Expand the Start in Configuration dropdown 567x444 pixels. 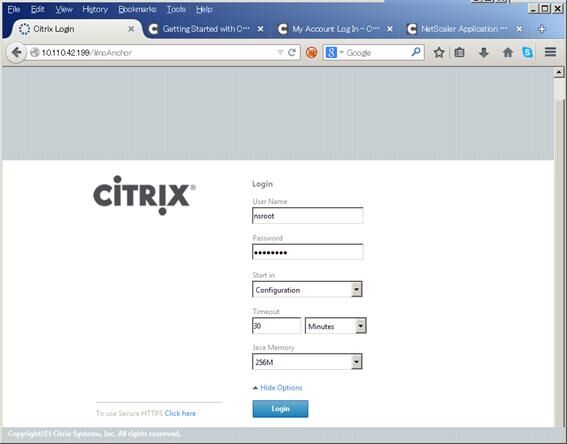[x=307, y=289]
